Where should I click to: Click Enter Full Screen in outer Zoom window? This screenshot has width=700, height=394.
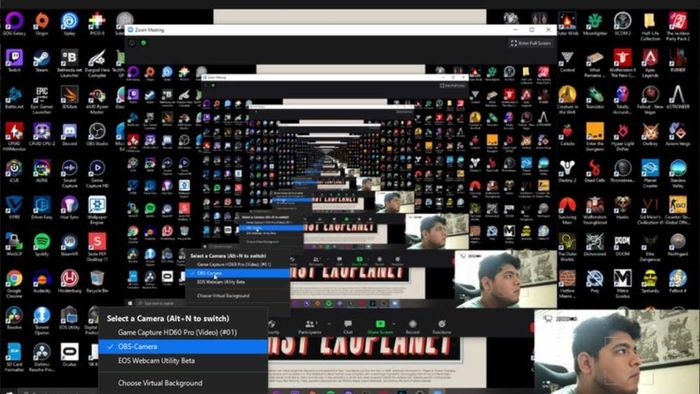[x=531, y=43]
